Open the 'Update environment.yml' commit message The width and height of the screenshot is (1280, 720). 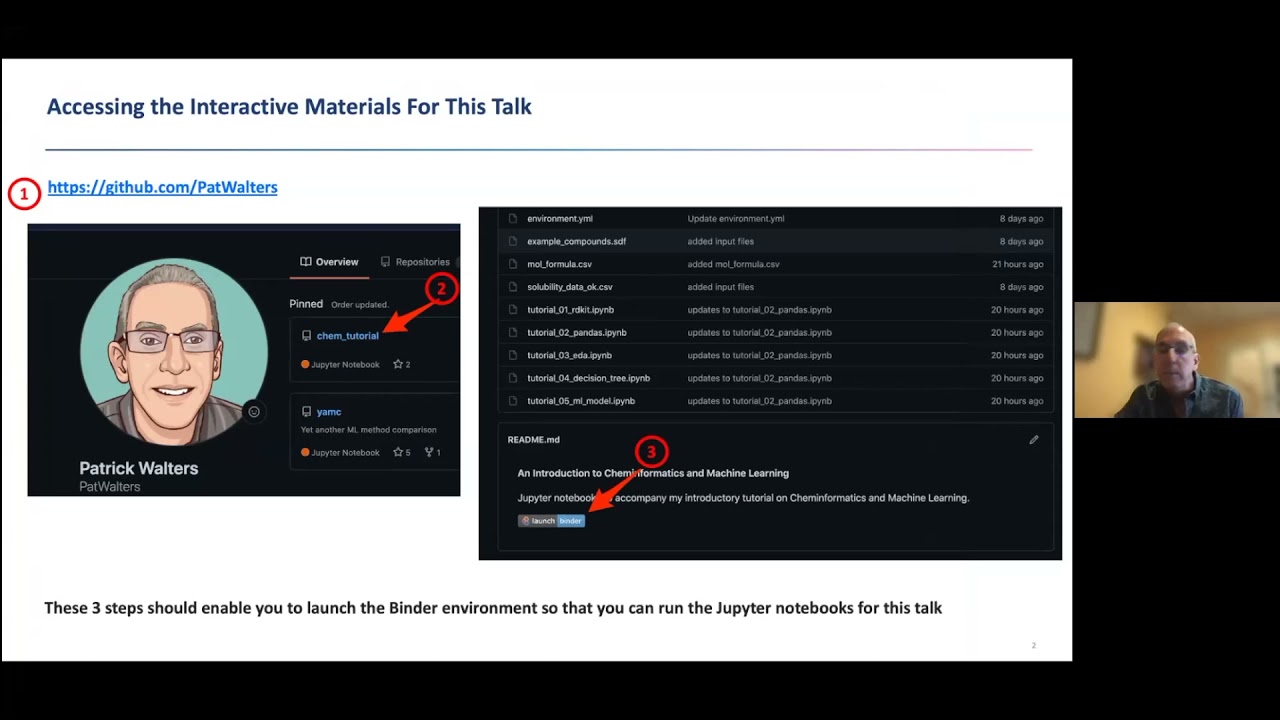point(736,219)
